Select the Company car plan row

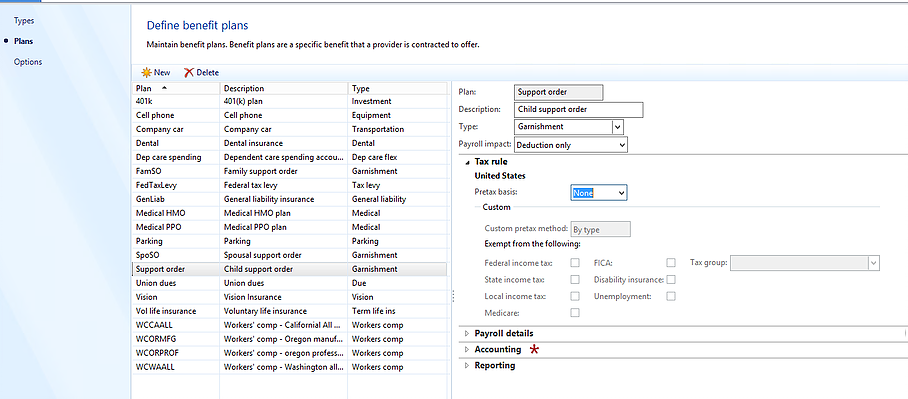tap(290, 129)
